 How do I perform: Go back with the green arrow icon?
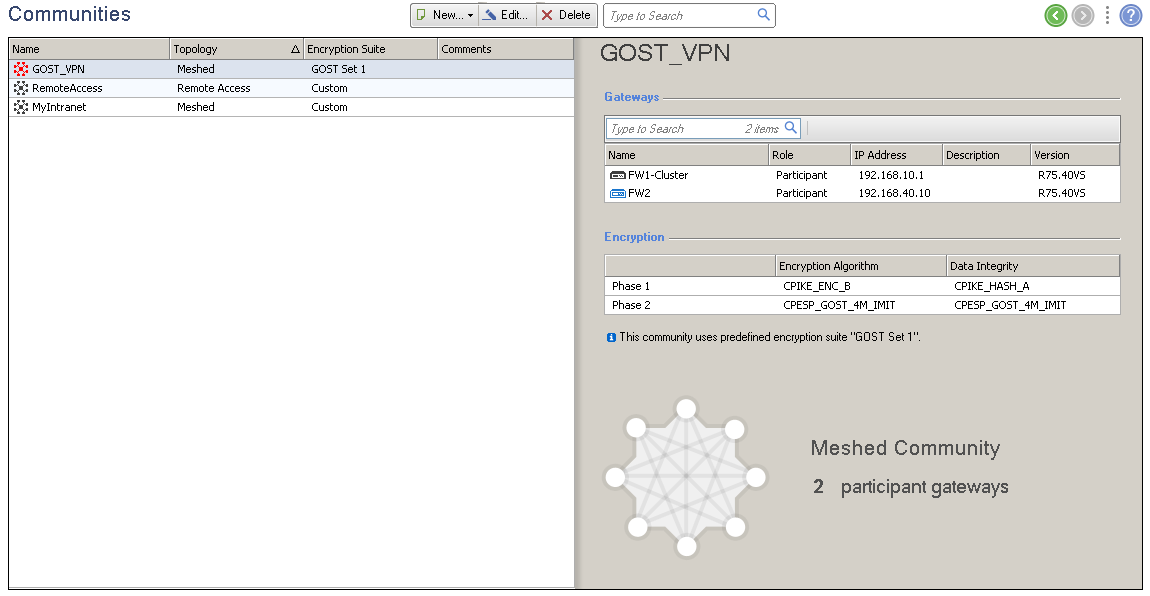[x=1055, y=15]
